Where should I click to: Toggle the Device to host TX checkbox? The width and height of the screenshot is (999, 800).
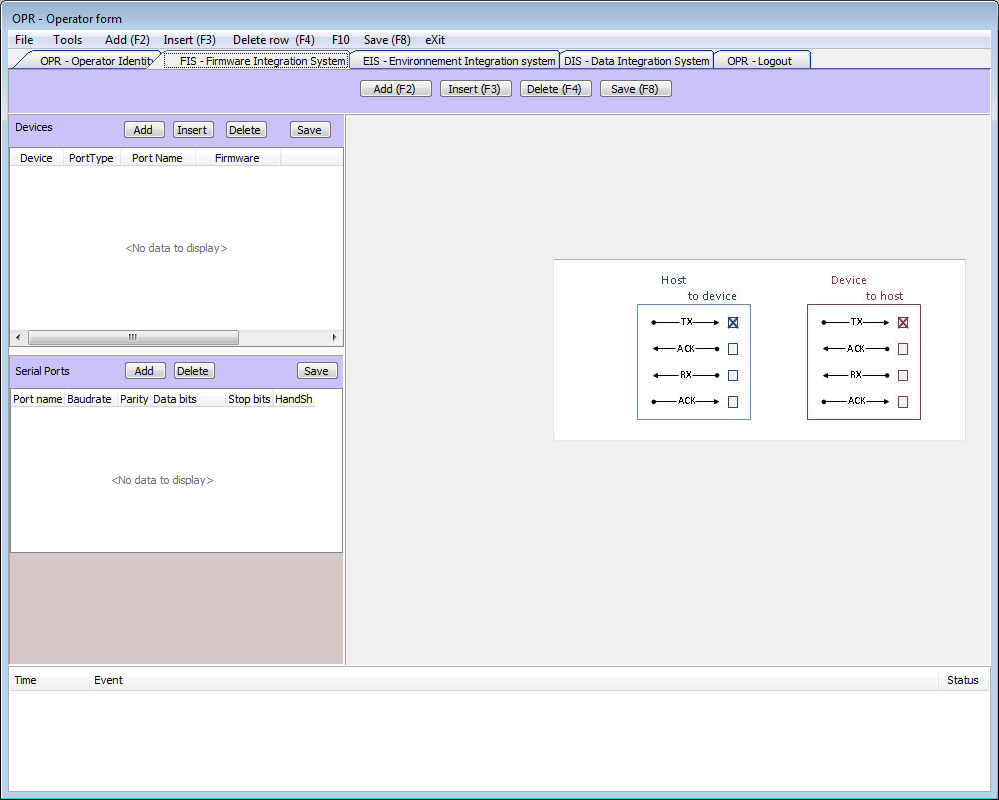click(903, 323)
